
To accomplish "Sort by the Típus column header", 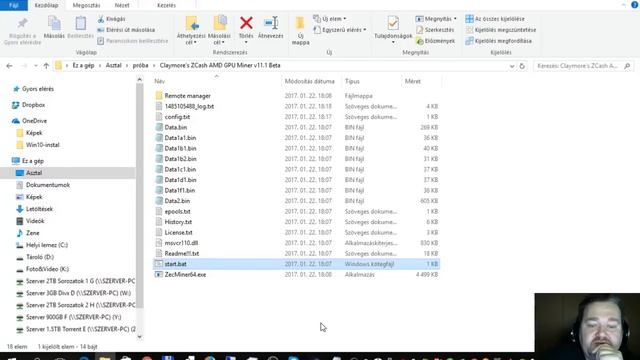I will (352, 81).
